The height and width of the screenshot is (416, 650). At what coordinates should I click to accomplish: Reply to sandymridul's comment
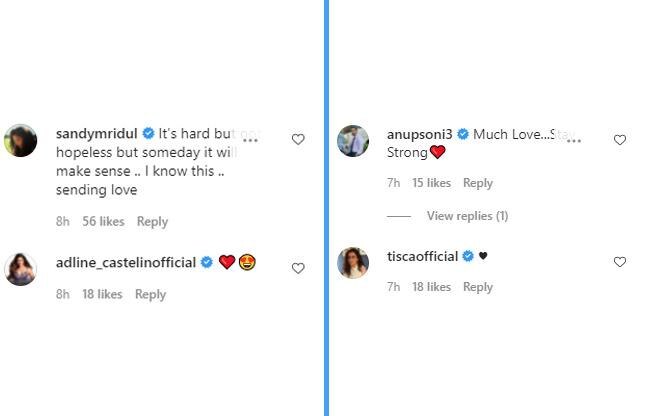pos(152,221)
